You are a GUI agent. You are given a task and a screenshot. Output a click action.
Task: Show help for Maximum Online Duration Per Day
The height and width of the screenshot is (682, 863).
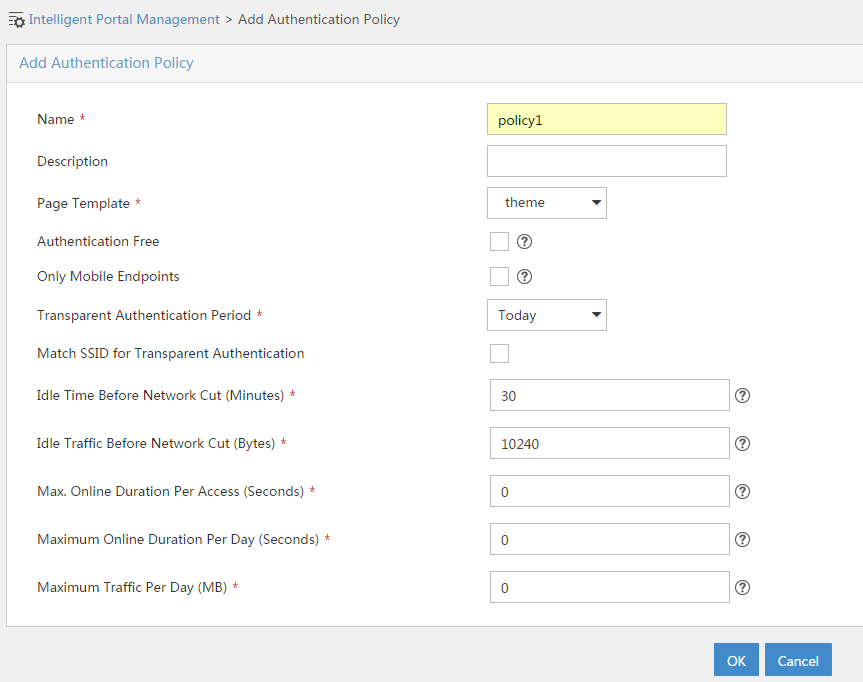[742, 539]
